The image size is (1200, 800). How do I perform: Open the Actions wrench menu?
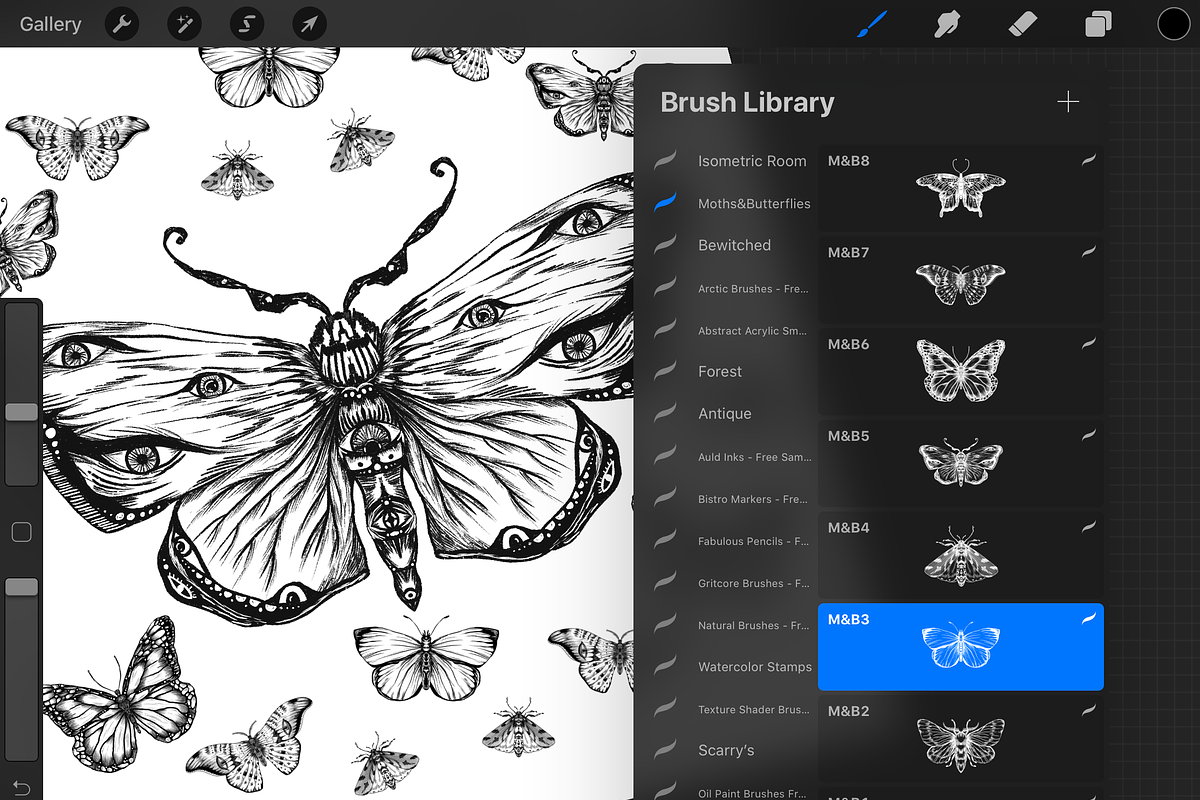(x=122, y=24)
